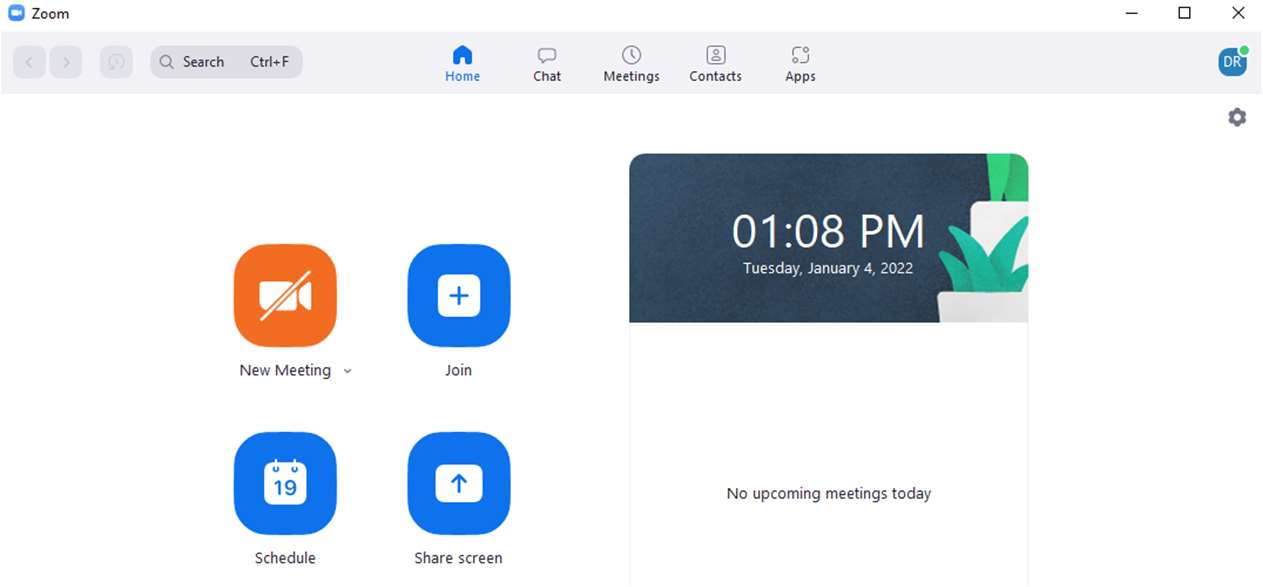
Task: Click the Share screen arrow button
Action: click(x=459, y=483)
